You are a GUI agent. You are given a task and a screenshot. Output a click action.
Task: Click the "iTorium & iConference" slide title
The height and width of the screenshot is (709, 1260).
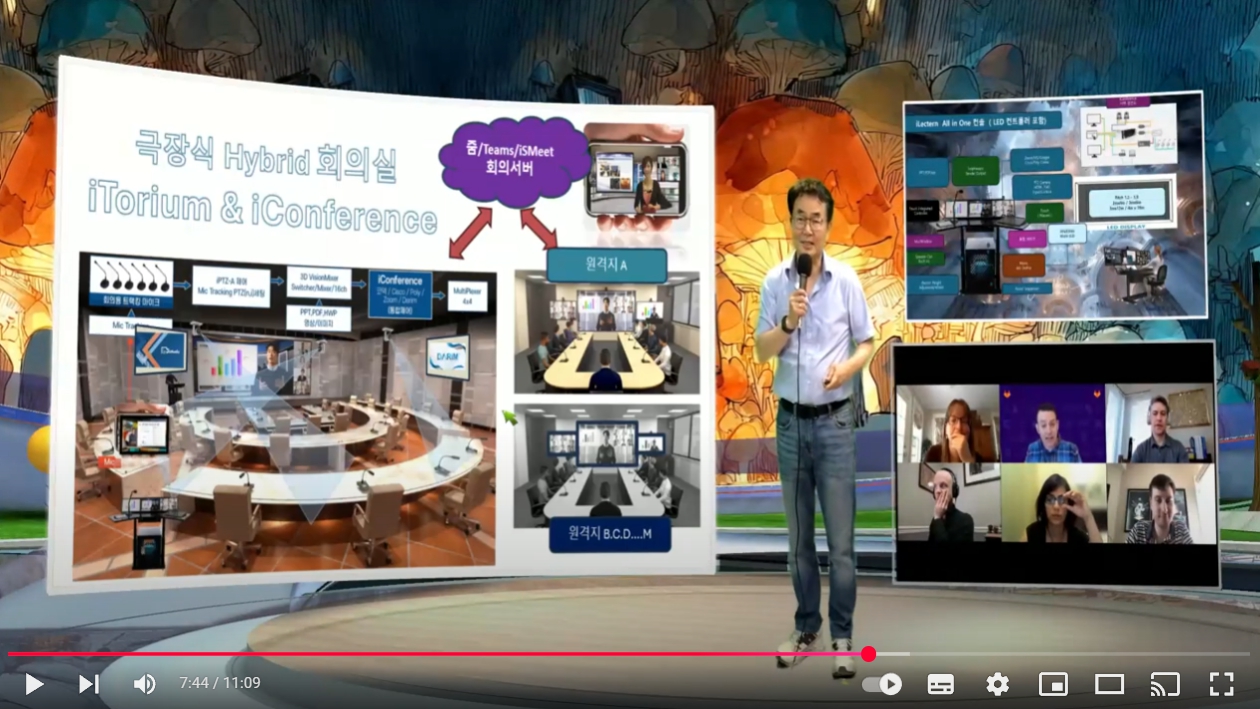263,209
